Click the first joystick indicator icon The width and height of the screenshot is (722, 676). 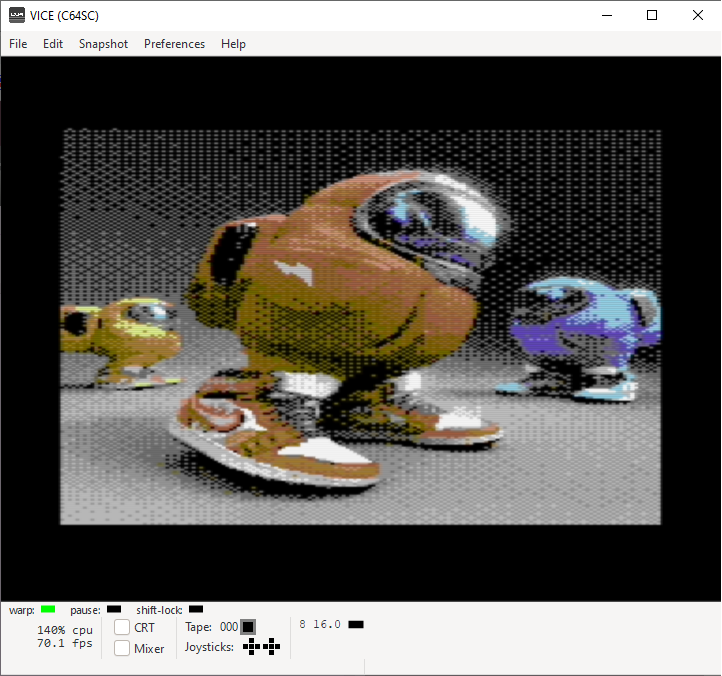(x=251, y=647)
